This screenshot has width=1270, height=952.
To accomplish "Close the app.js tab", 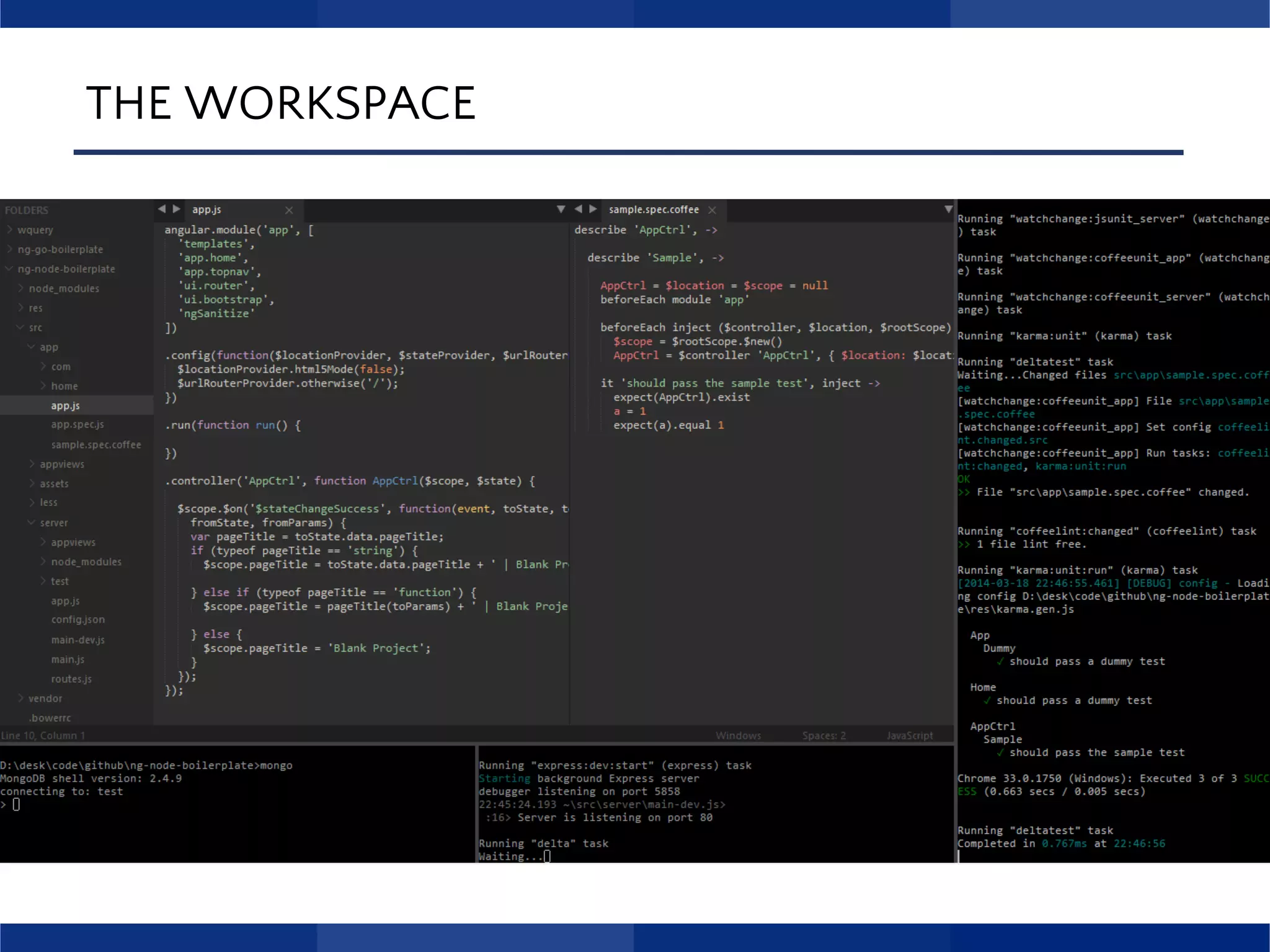I will coord(289,210).
